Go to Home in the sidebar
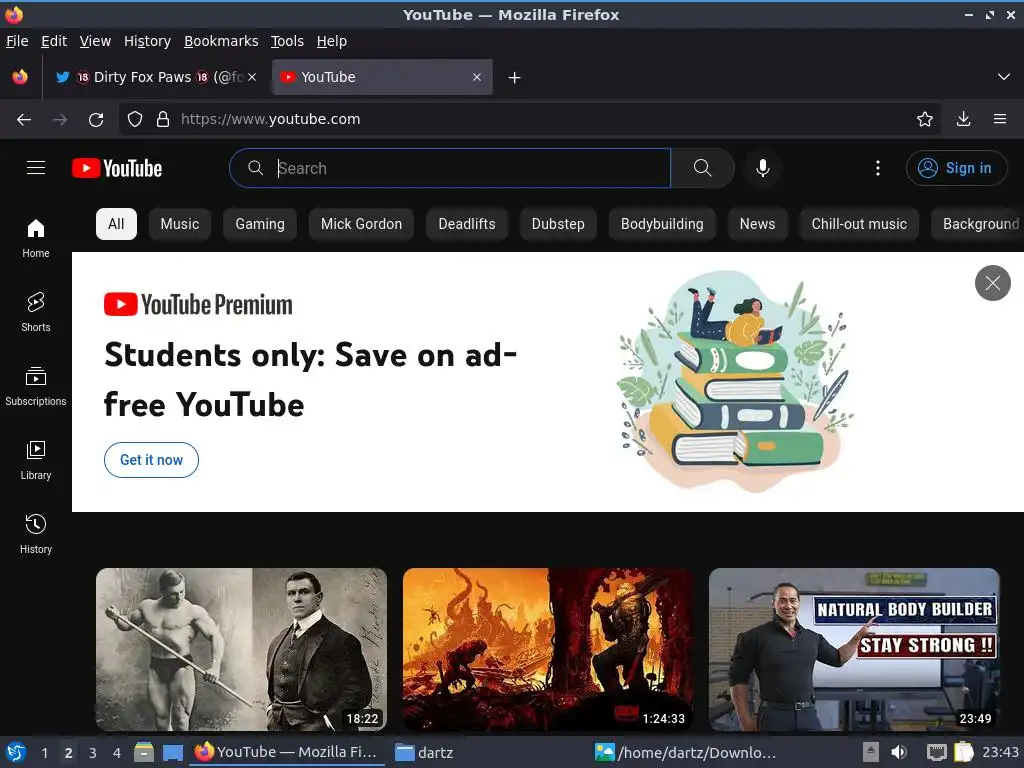Screen dimensions: 1024x768 (36, 238)
